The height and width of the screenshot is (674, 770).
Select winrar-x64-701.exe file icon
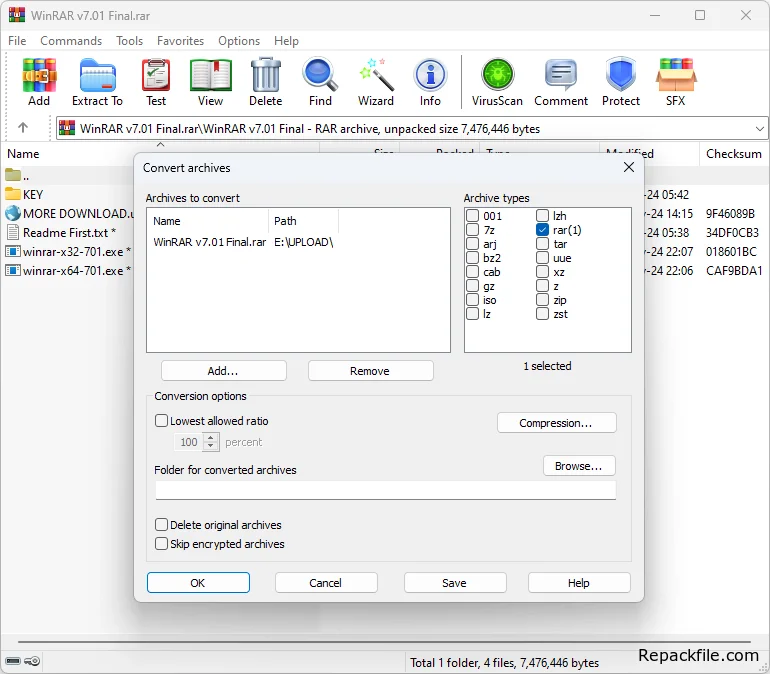(13, 270)
